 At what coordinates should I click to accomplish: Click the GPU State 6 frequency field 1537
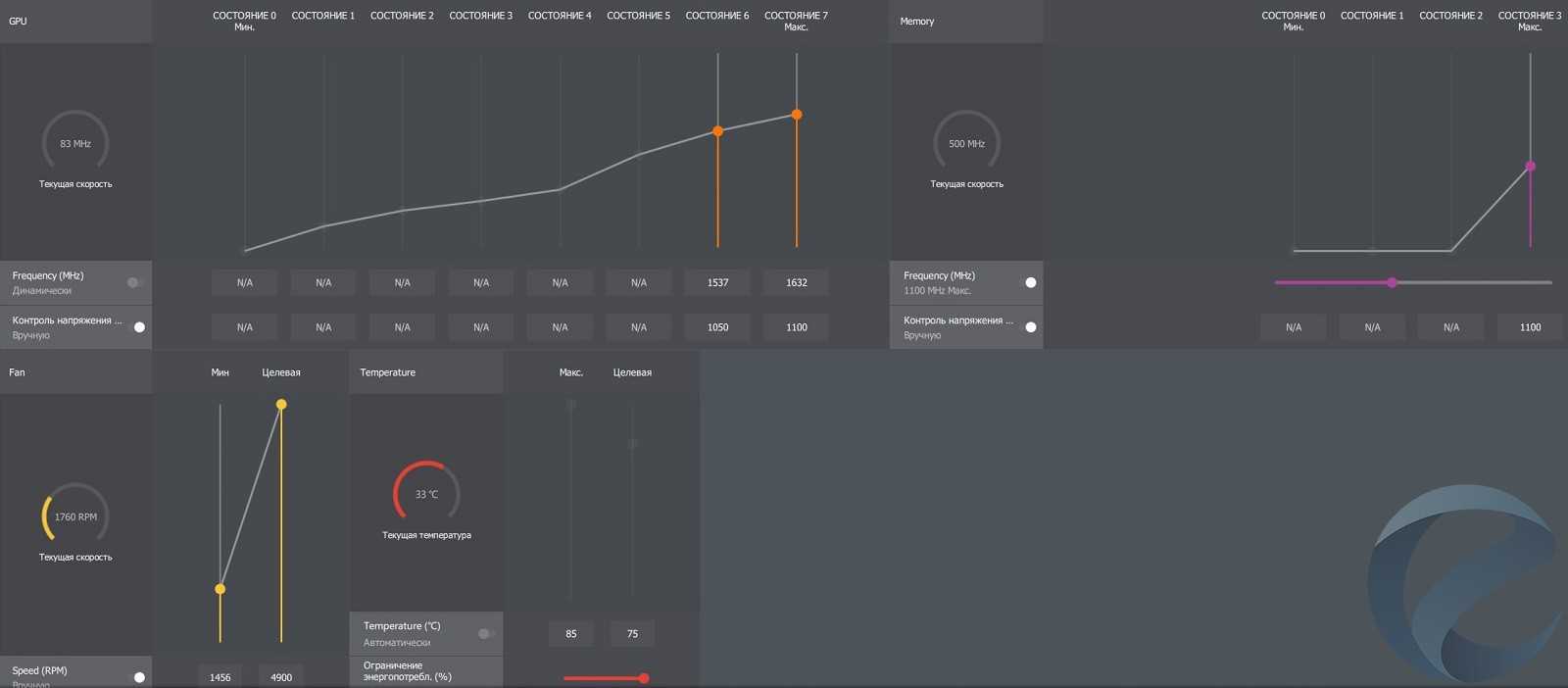(717, 282)
